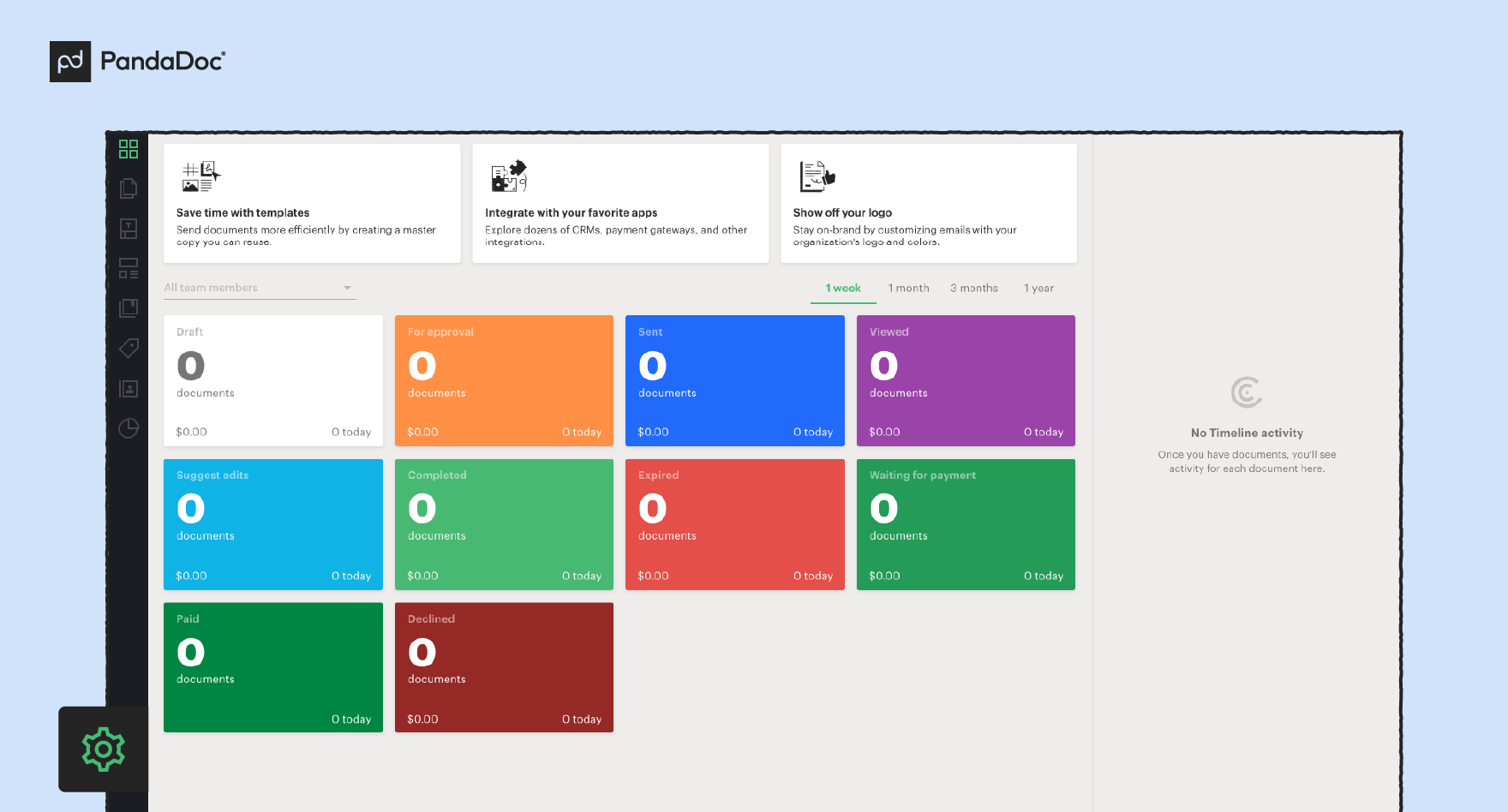The height and width of the screenshot is (812, 1508).
Task: Open the Reports pie chart icon
Action: tap(129, 428)
